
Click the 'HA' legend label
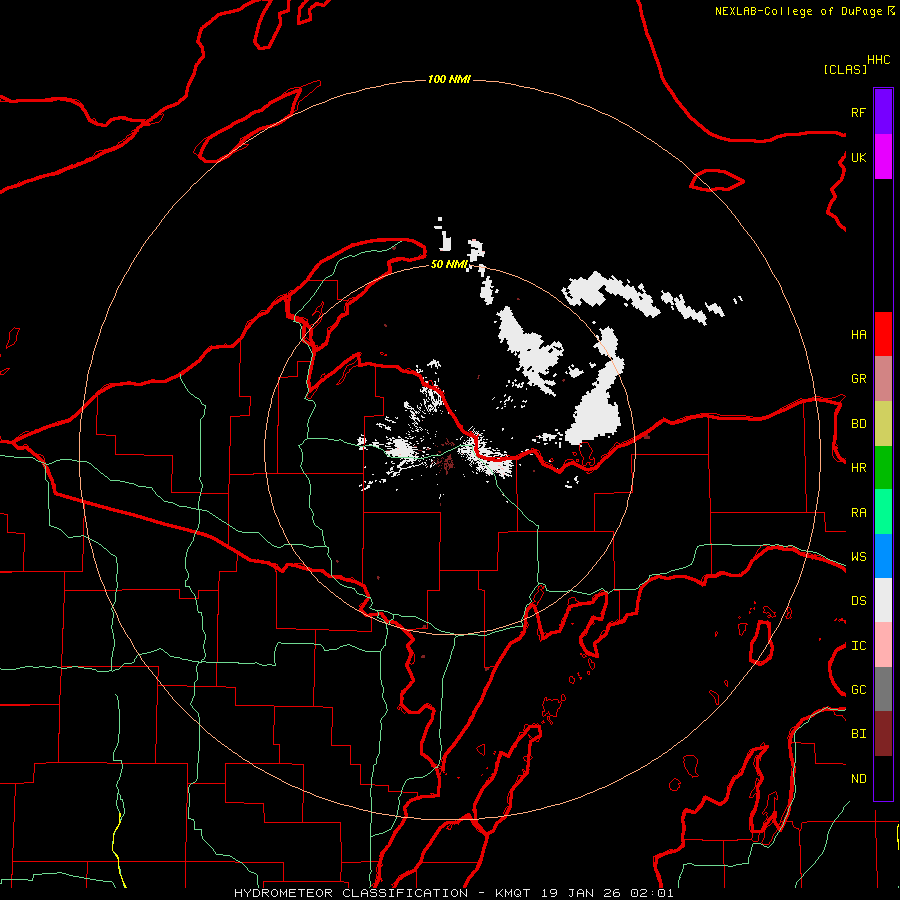click(858, 335)
